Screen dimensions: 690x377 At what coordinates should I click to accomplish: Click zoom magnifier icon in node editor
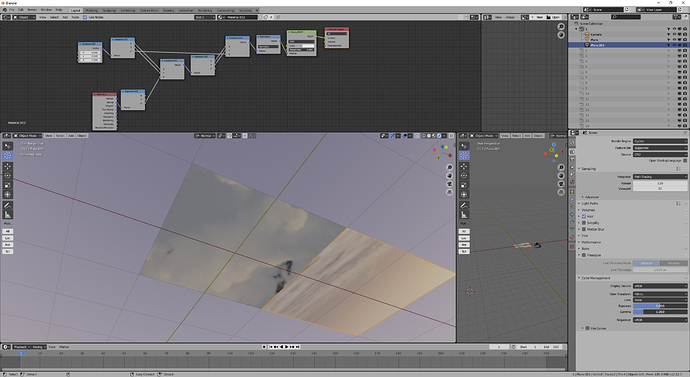561,27
